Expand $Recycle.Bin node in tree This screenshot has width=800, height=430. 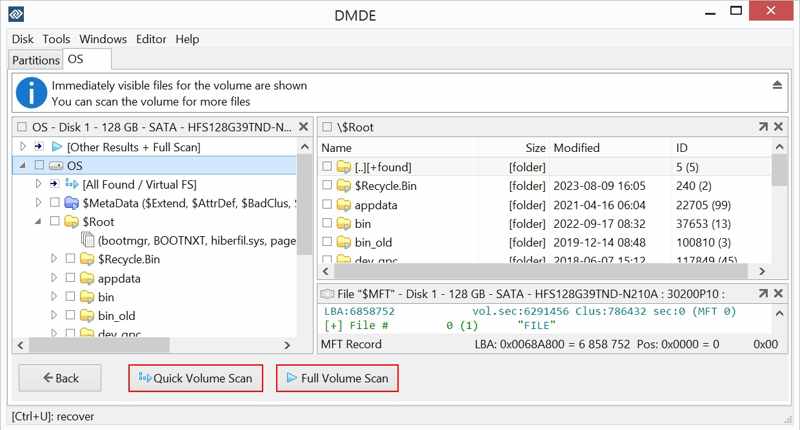54,259
